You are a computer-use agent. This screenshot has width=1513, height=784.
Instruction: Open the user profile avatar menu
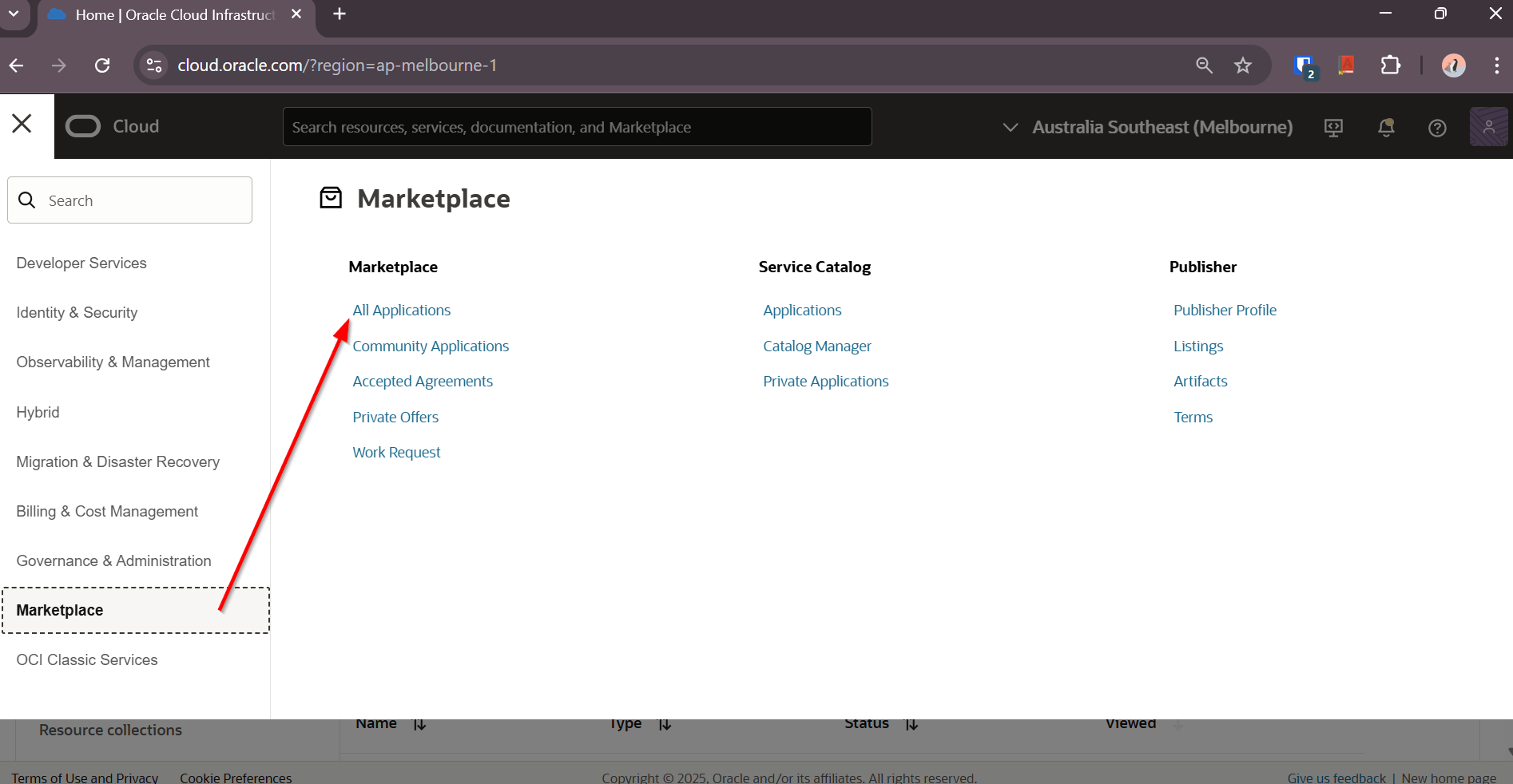coord(1488,127)
